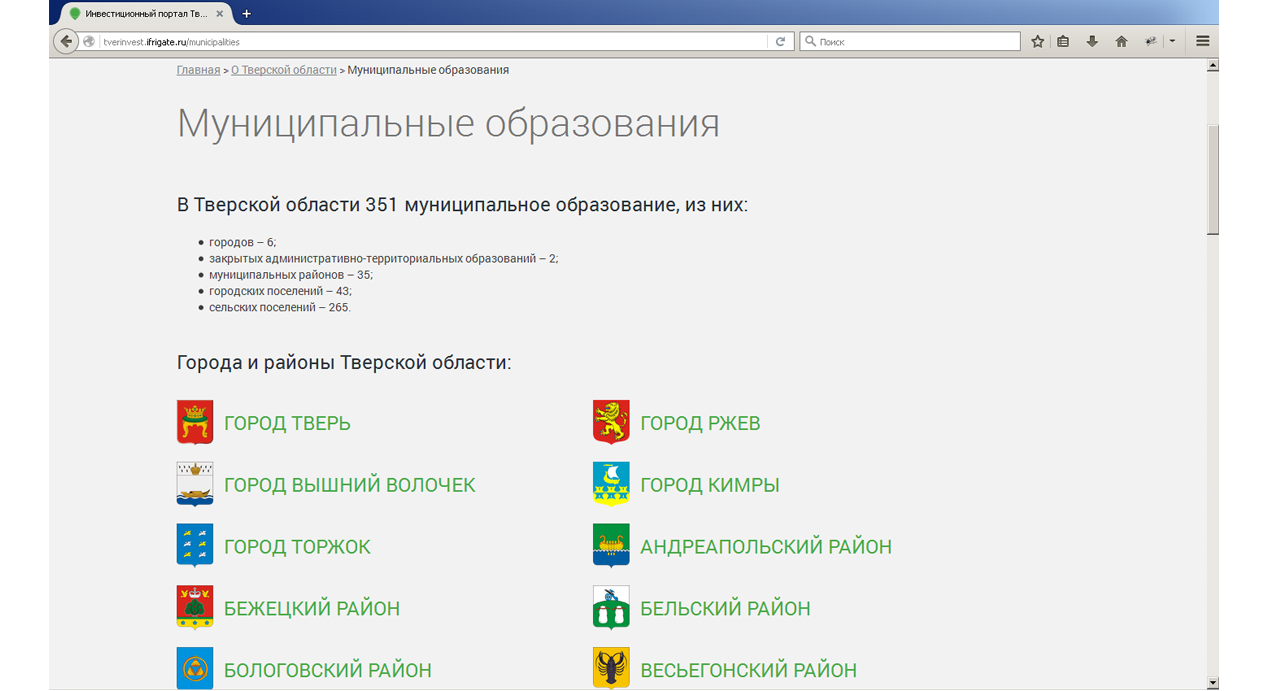Screen dimensions: 1264x691
Task: Click the Bezhetsky district coat of arms
Action: [x=195, y=608]
